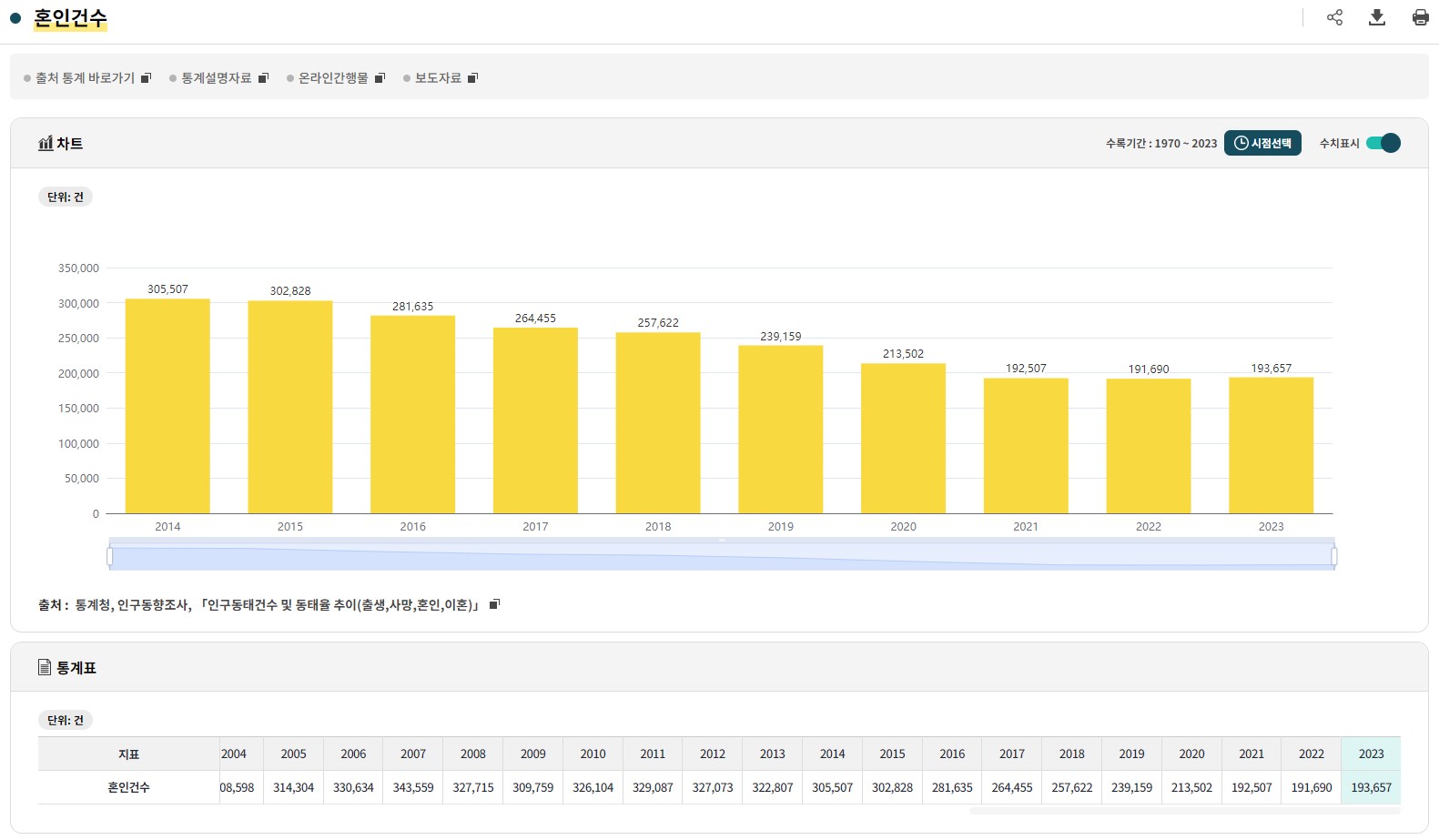Grab left handle of chart range slider

110,556
